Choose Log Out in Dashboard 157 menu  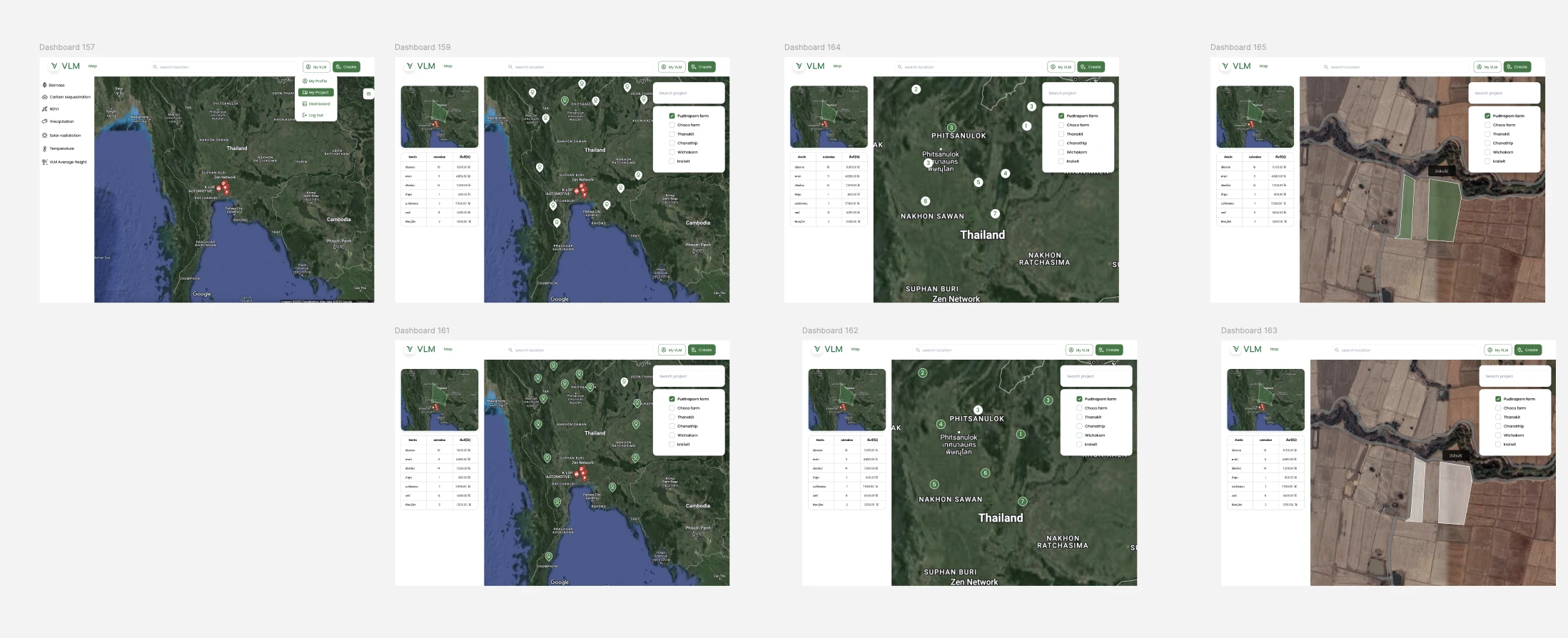click(x=313, y=115)
